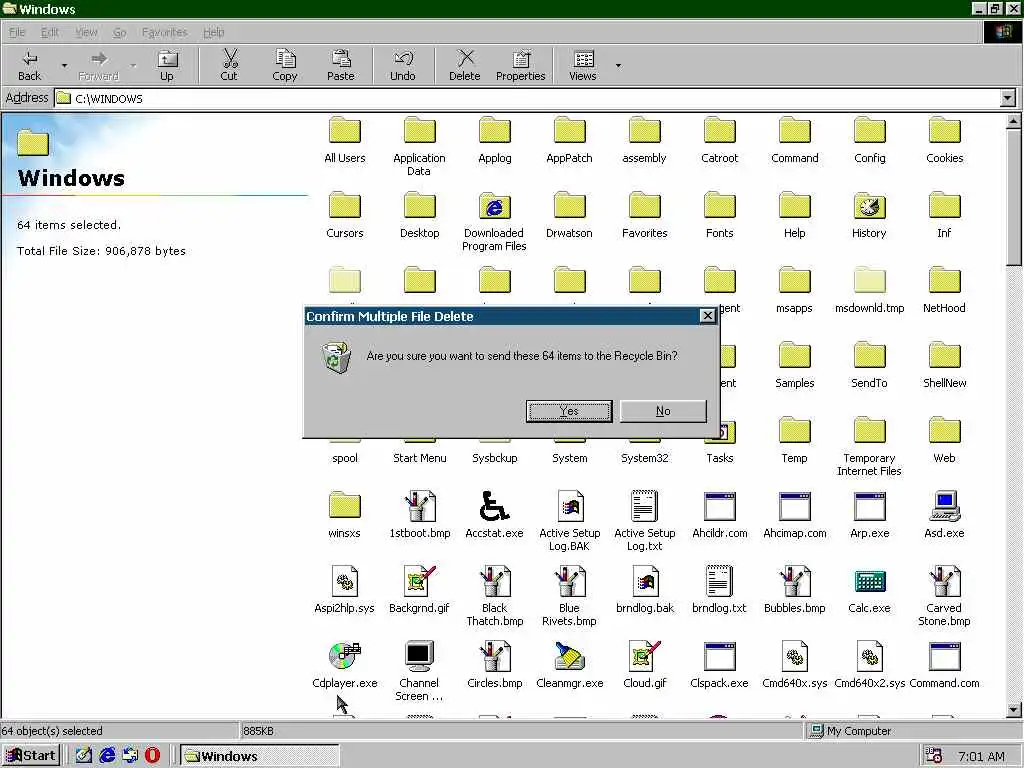
Task: Select the msdownld.tmp hidden folder
Action: pos(869,290)
